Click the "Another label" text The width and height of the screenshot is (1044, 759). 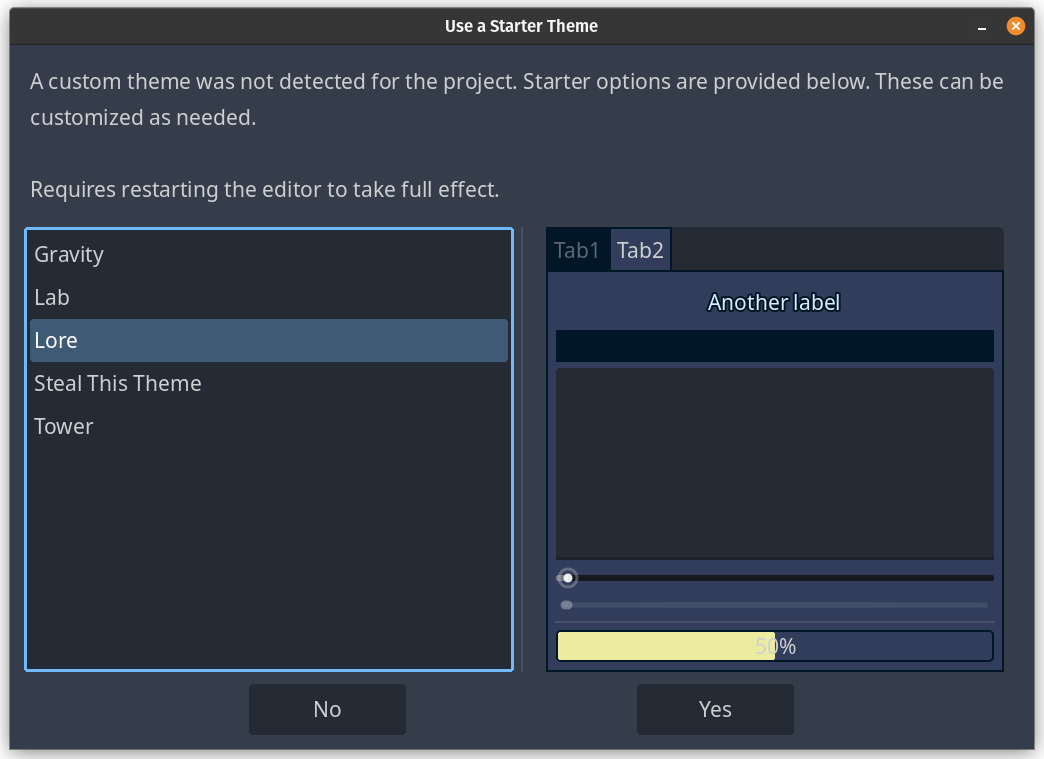(774, 302)
